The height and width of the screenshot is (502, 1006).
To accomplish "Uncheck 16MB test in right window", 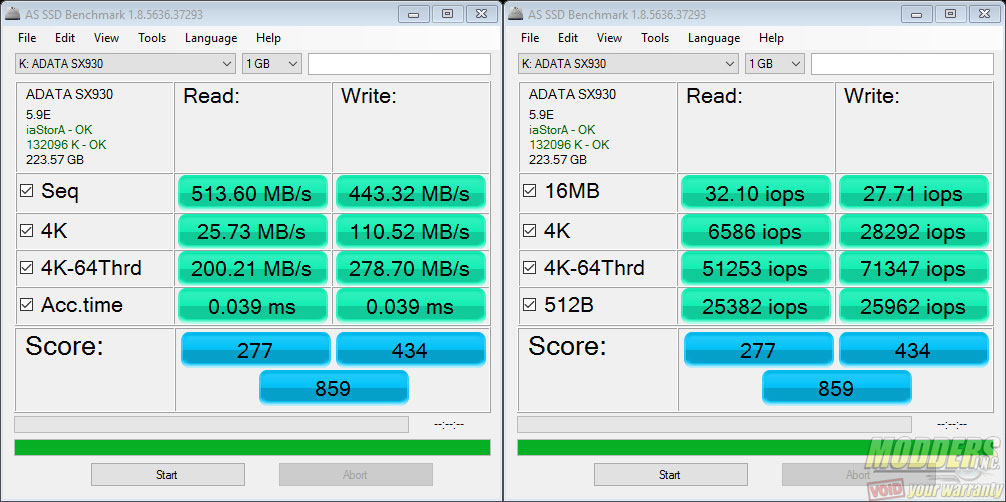I will click(x=529, y=191).
